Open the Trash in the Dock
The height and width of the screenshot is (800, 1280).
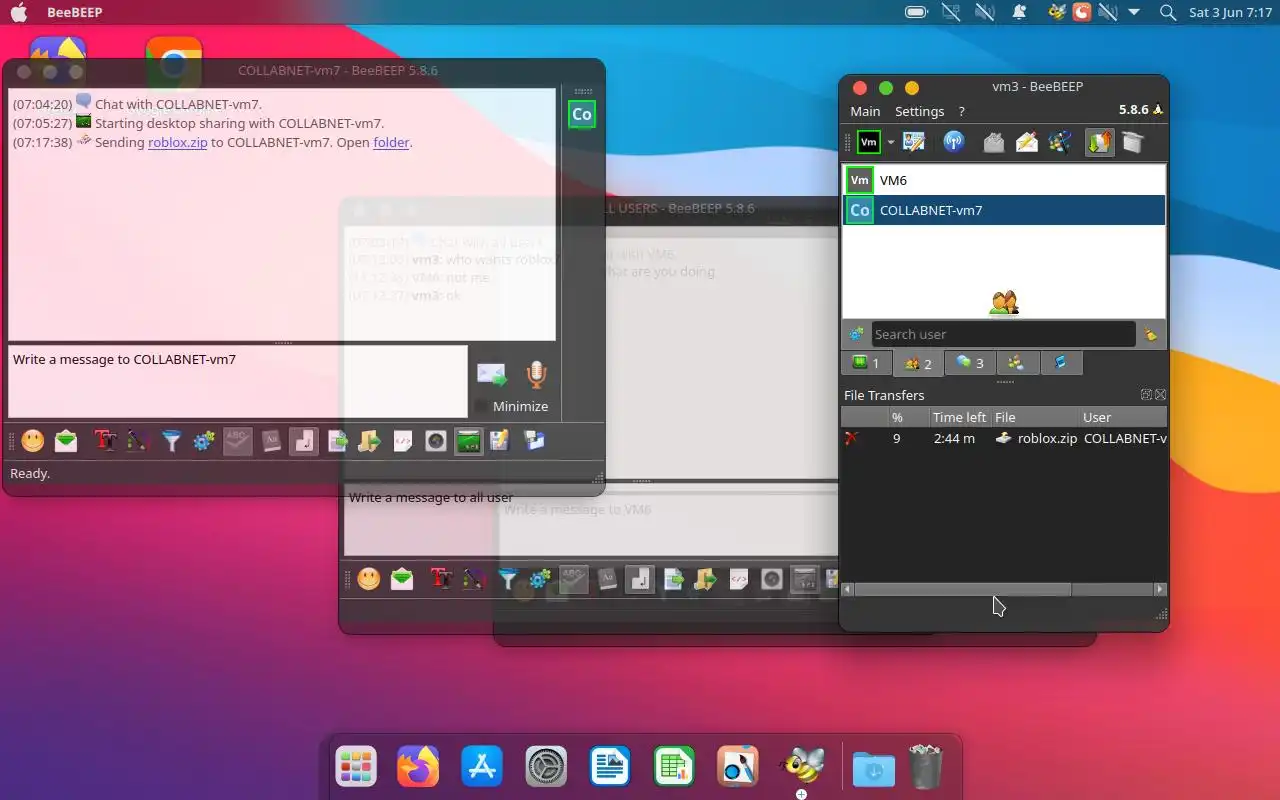[x=926, y=767]
